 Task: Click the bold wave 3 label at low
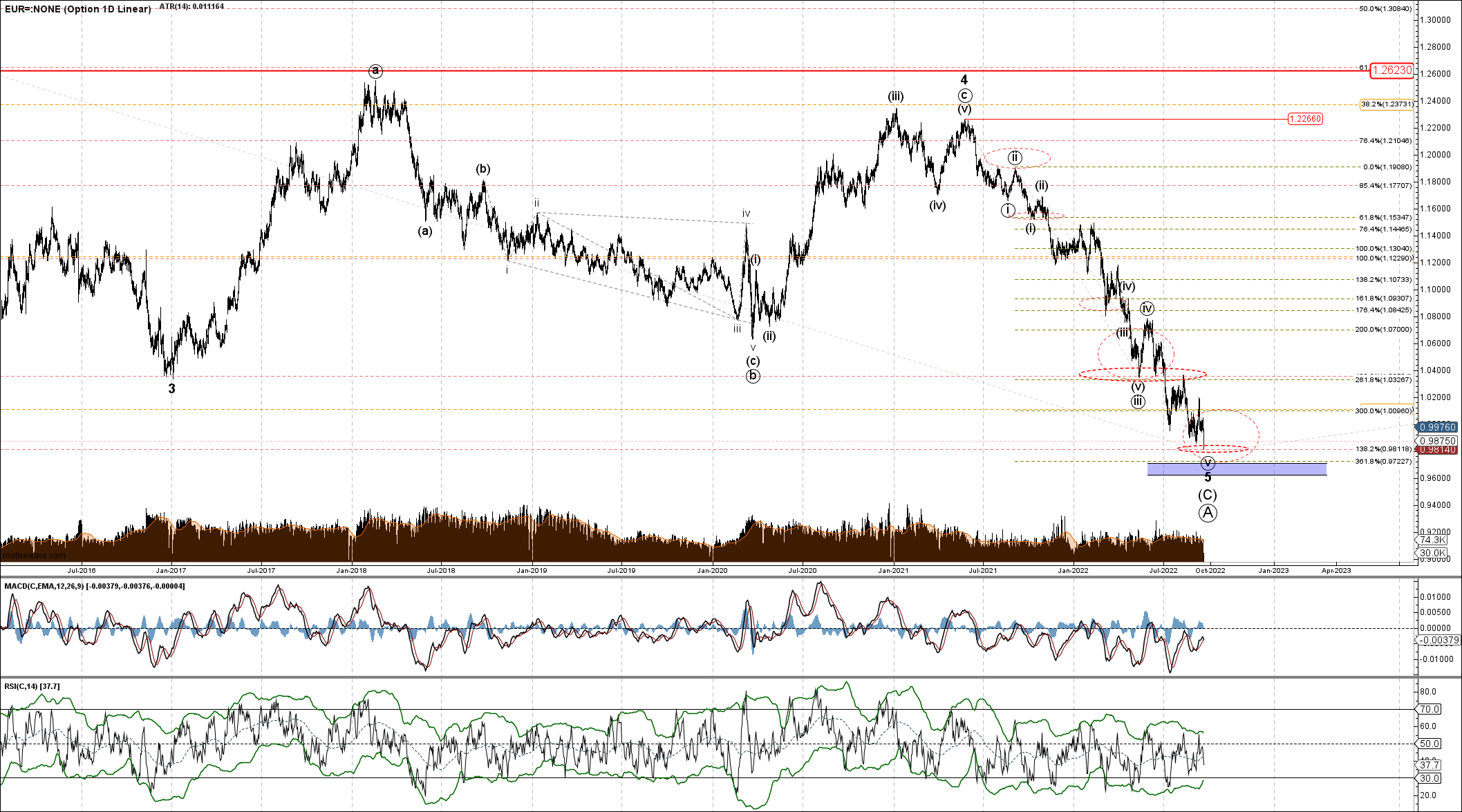point(172,388)
